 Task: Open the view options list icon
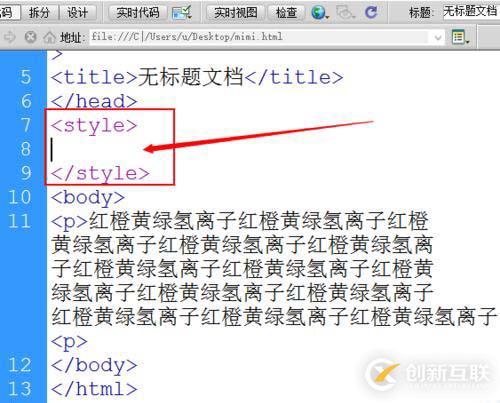[458, 37]
